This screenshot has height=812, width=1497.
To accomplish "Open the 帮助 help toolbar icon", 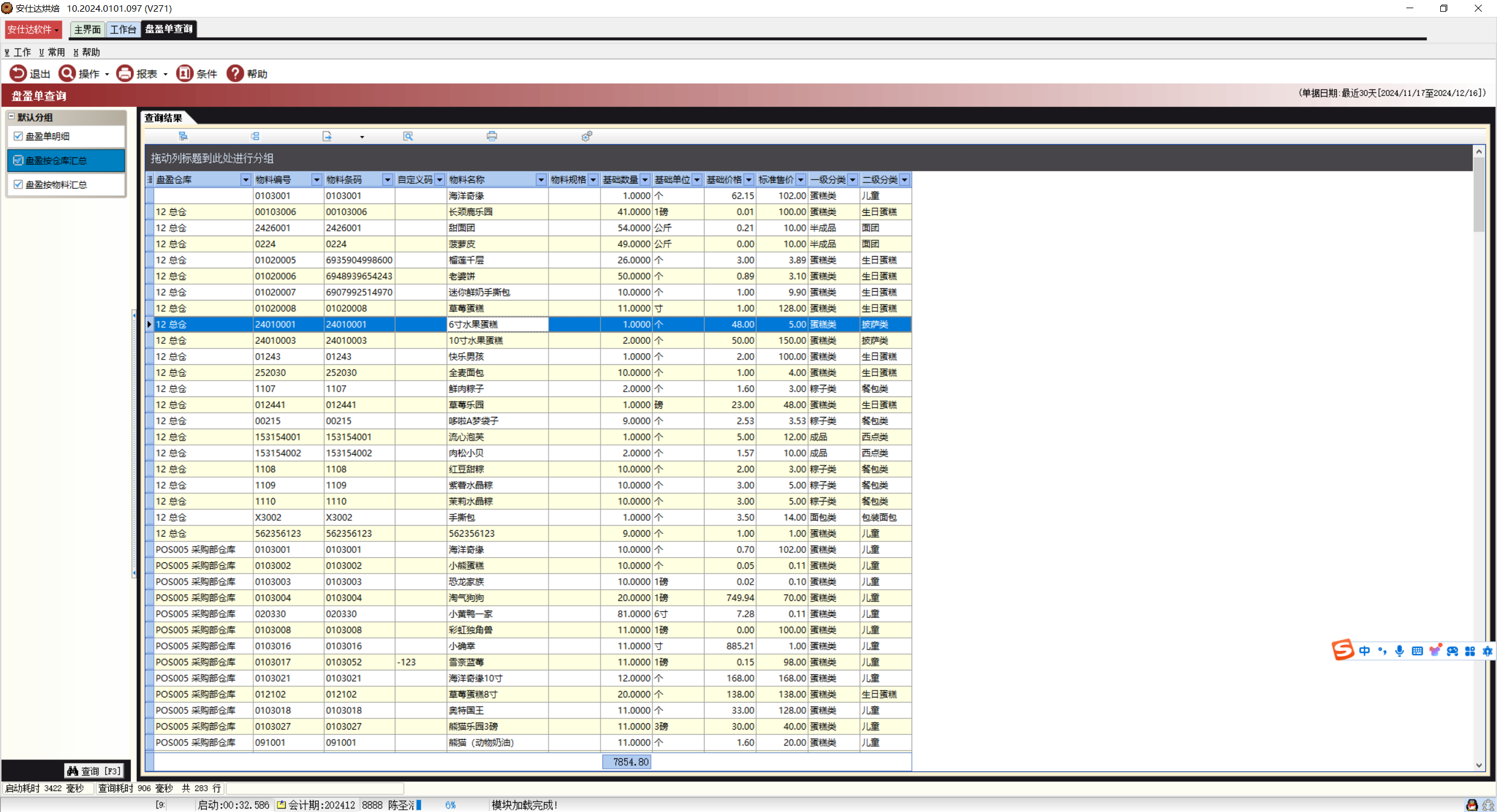I will [235, 73].
